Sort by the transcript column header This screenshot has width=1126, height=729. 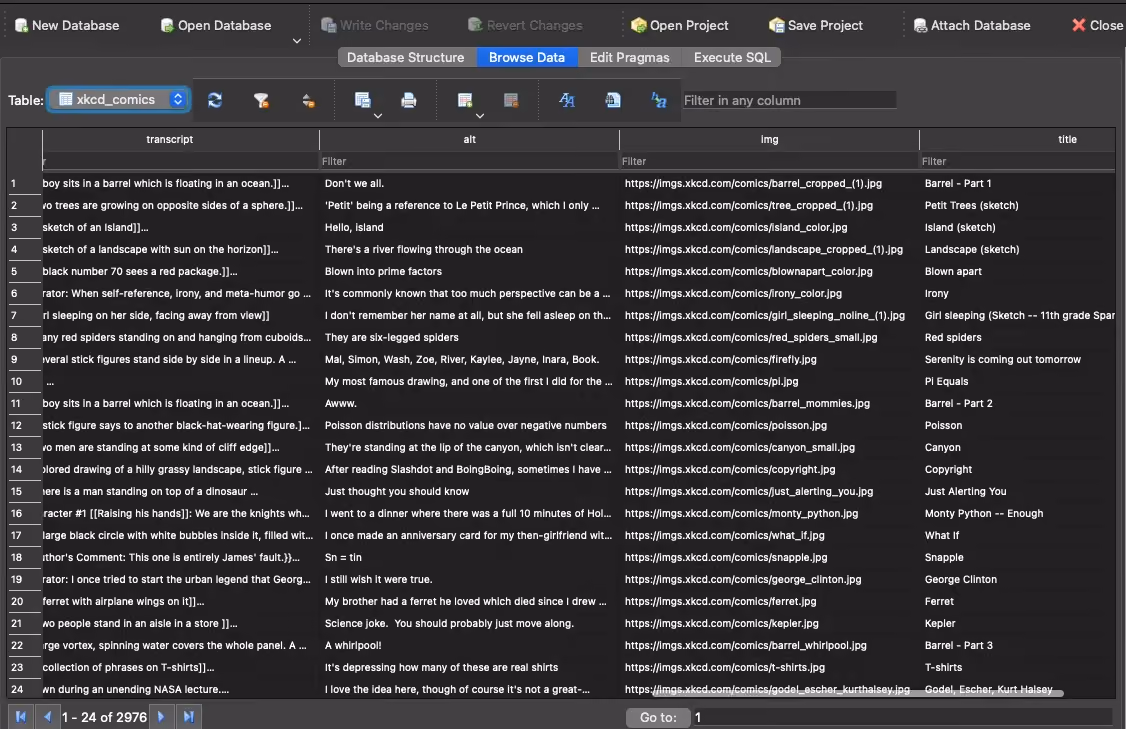pyautogui.click(x=181, y=139)
